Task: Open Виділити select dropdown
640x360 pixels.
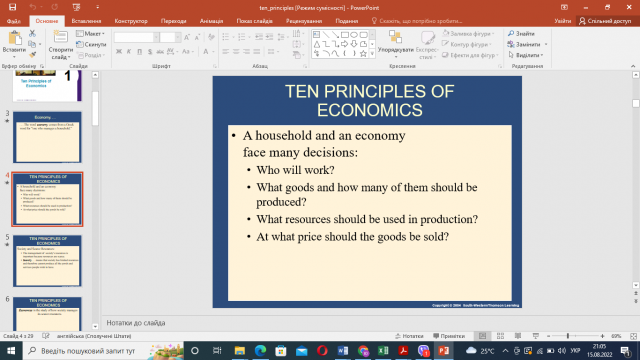Action: (526, 55)
